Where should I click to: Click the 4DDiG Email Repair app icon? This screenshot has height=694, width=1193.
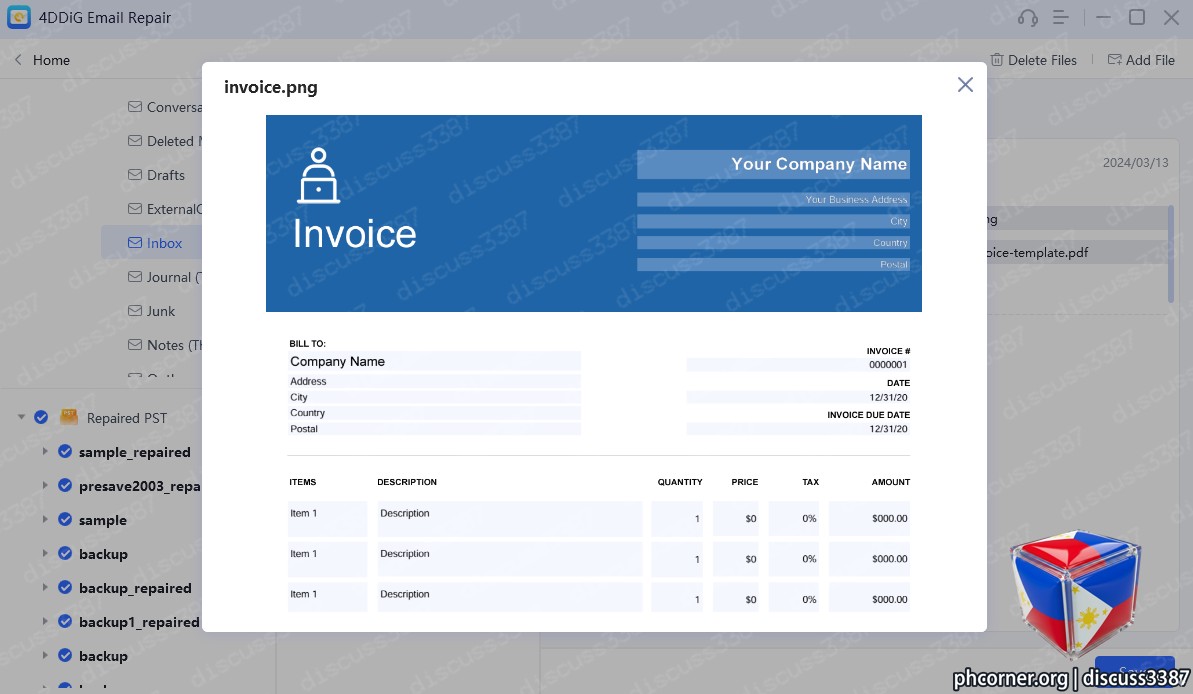[18, 17]
